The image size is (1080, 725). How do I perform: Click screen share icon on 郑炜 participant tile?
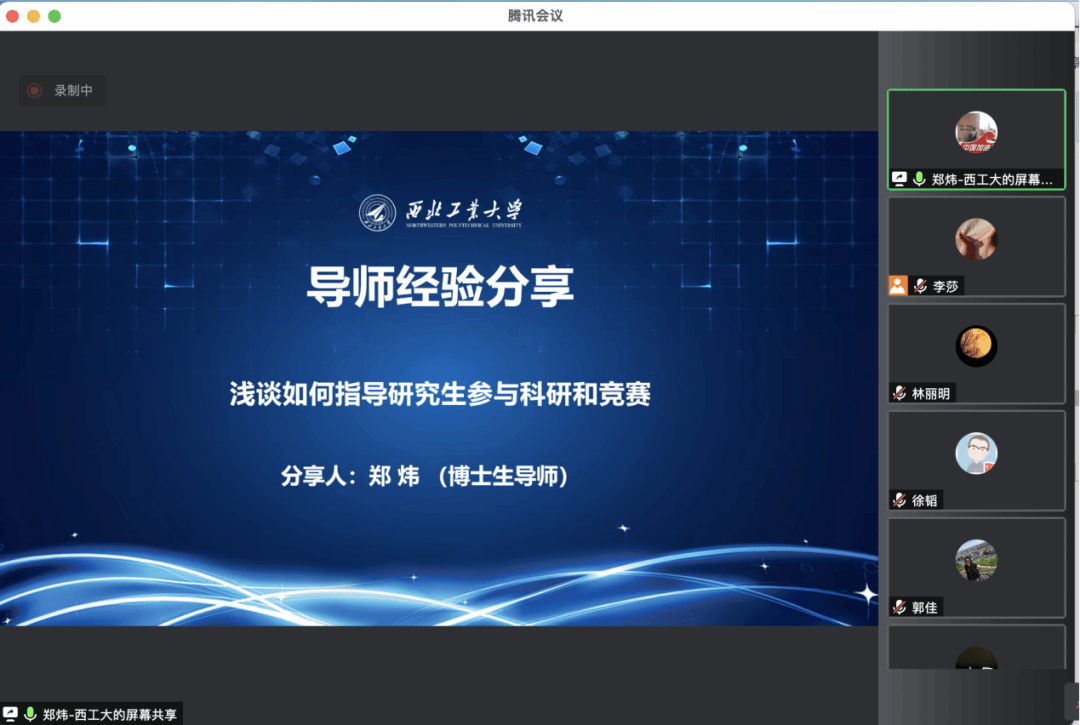click(x=899, y=179)
